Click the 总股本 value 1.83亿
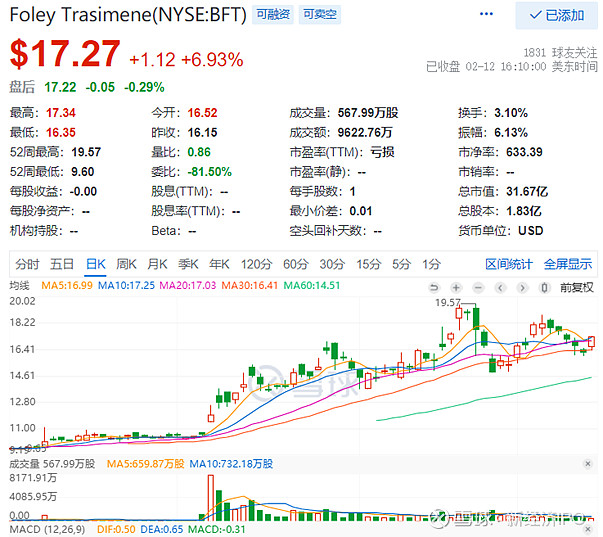Image resolution: width=603 pixels, height=537 pixels. (523, 211)
